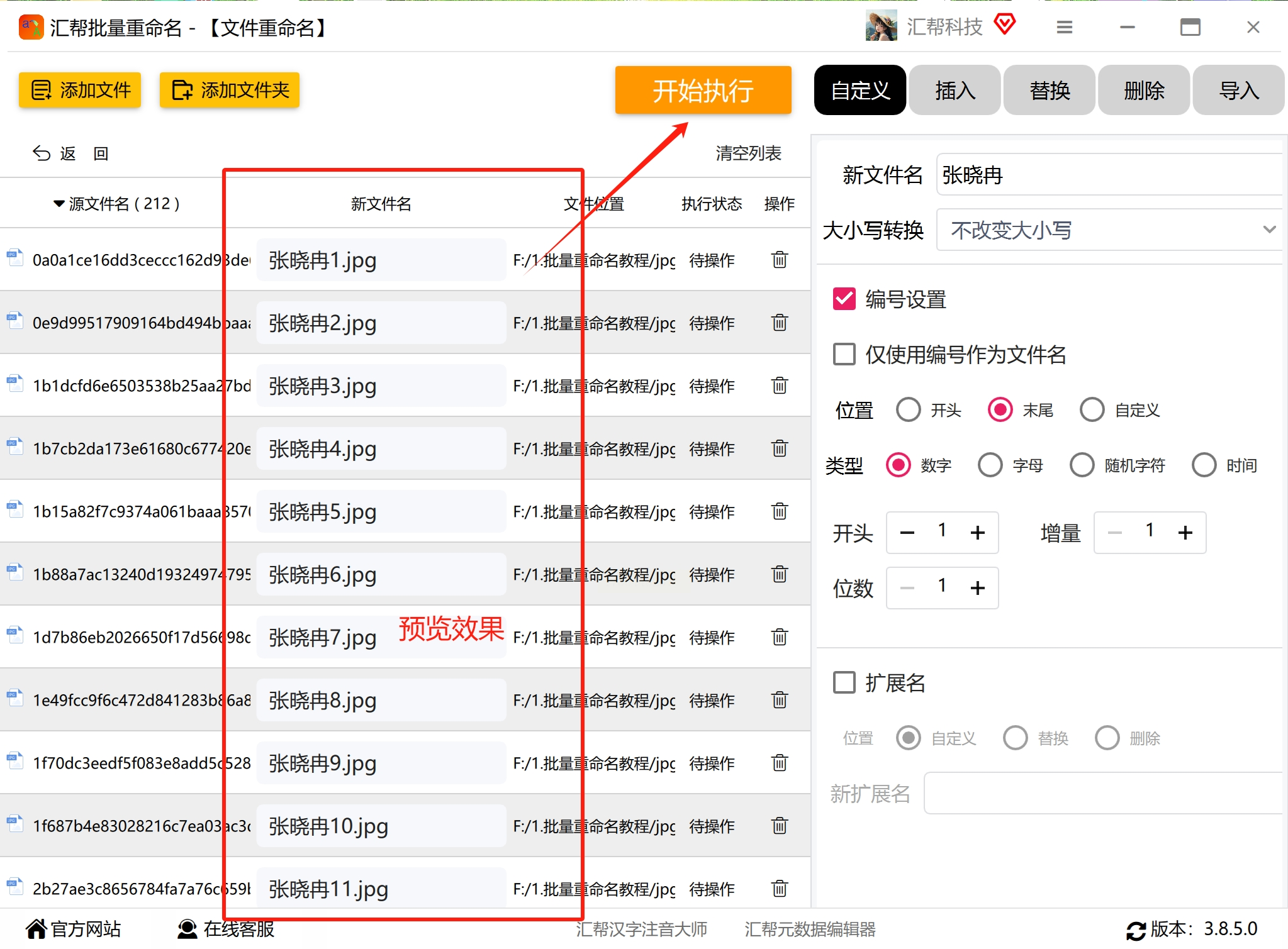
Task: Click the version refresh icon
Action: [1135, 930]
